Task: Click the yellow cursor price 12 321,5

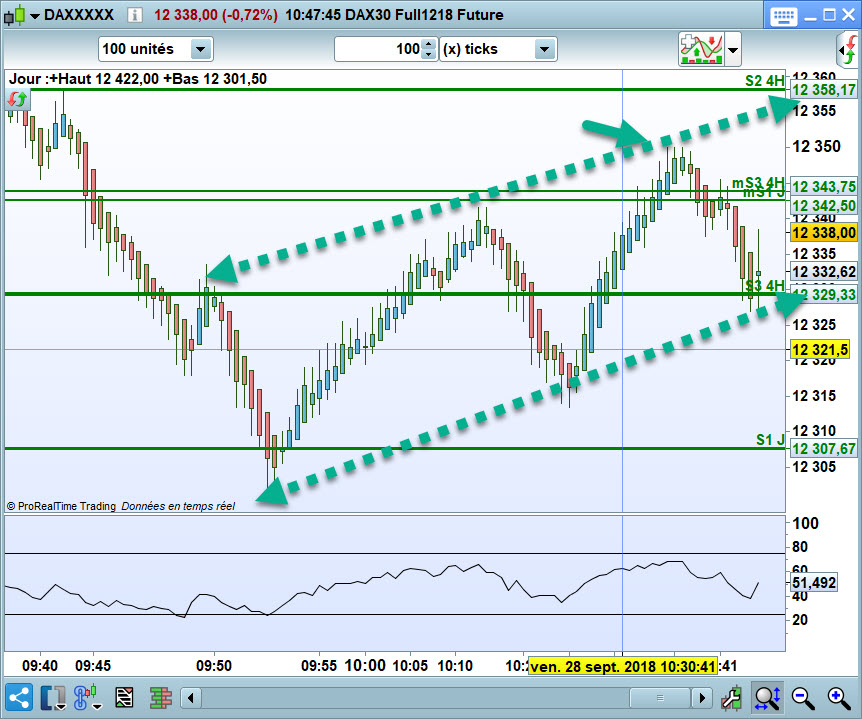Action: 820,350
